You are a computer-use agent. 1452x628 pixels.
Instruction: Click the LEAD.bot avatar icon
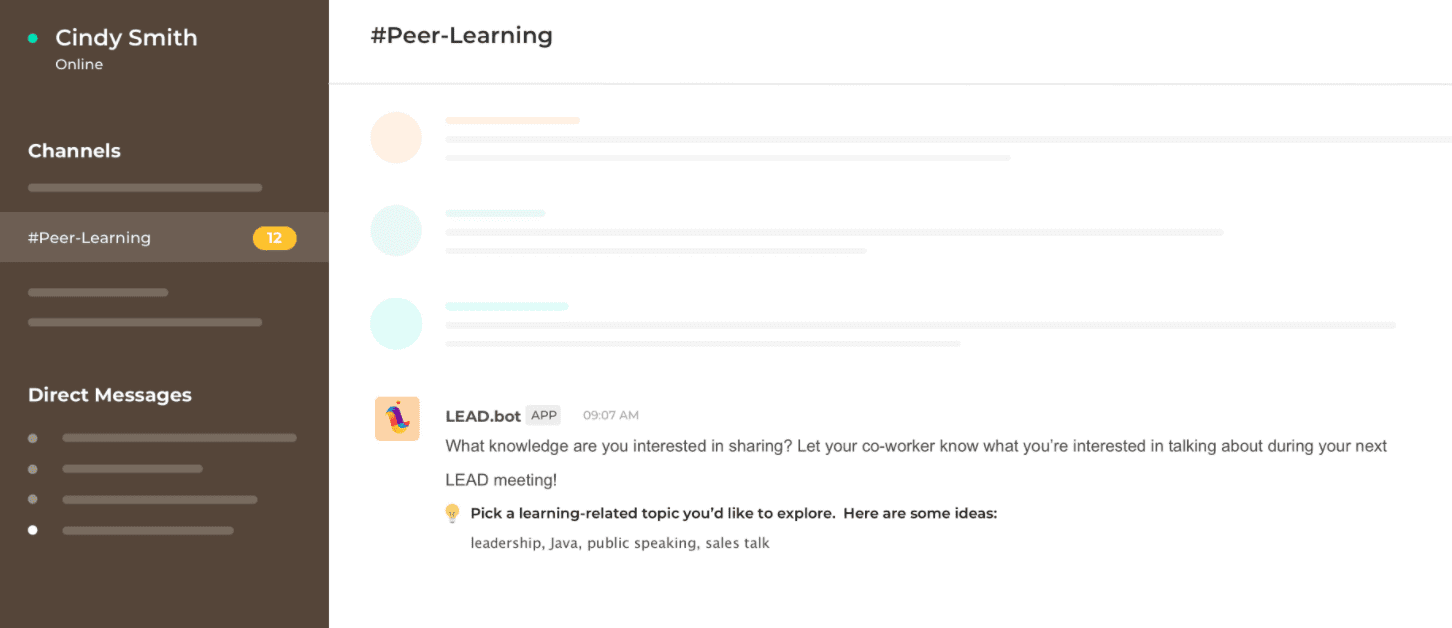tap(397, 419)
